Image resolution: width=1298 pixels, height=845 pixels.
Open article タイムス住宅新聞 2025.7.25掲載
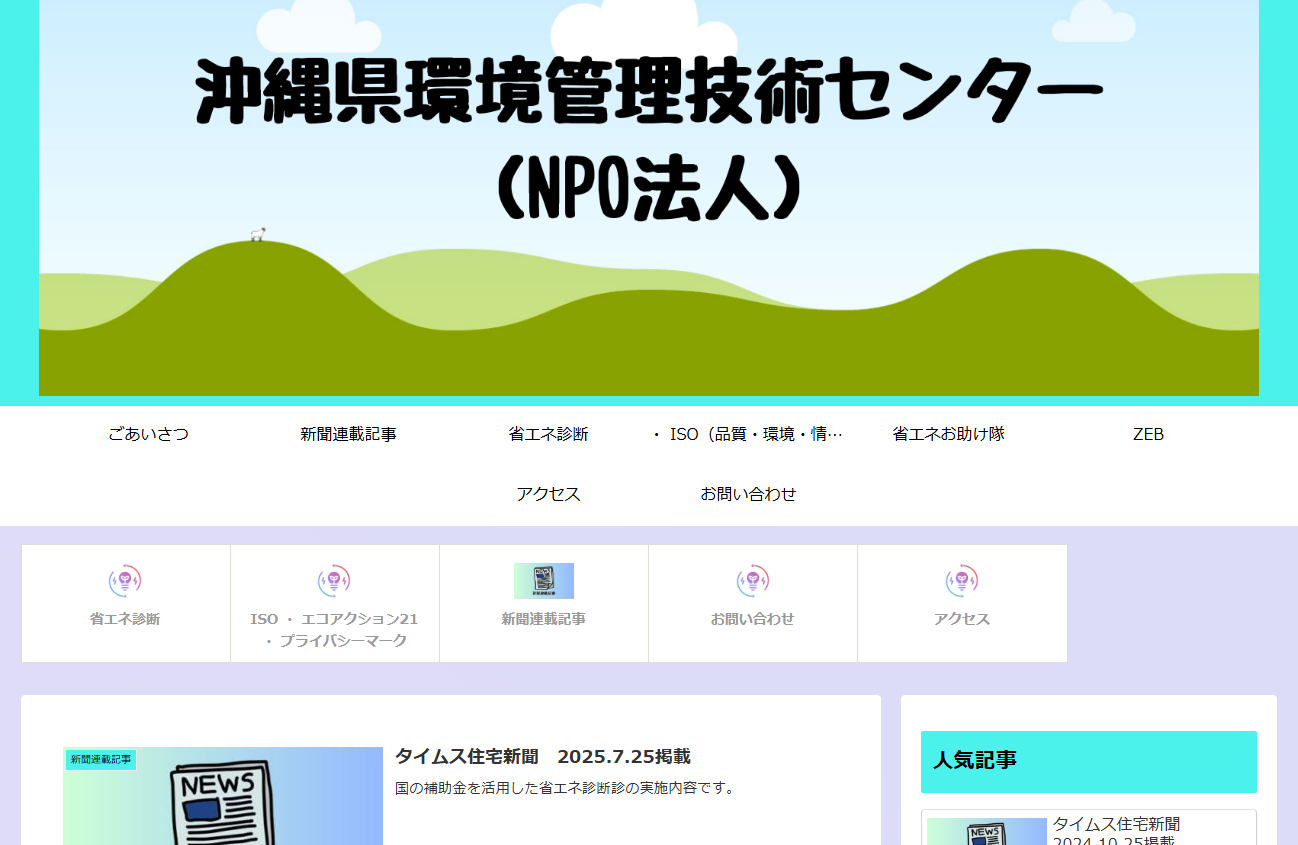[x=542, y=757]
